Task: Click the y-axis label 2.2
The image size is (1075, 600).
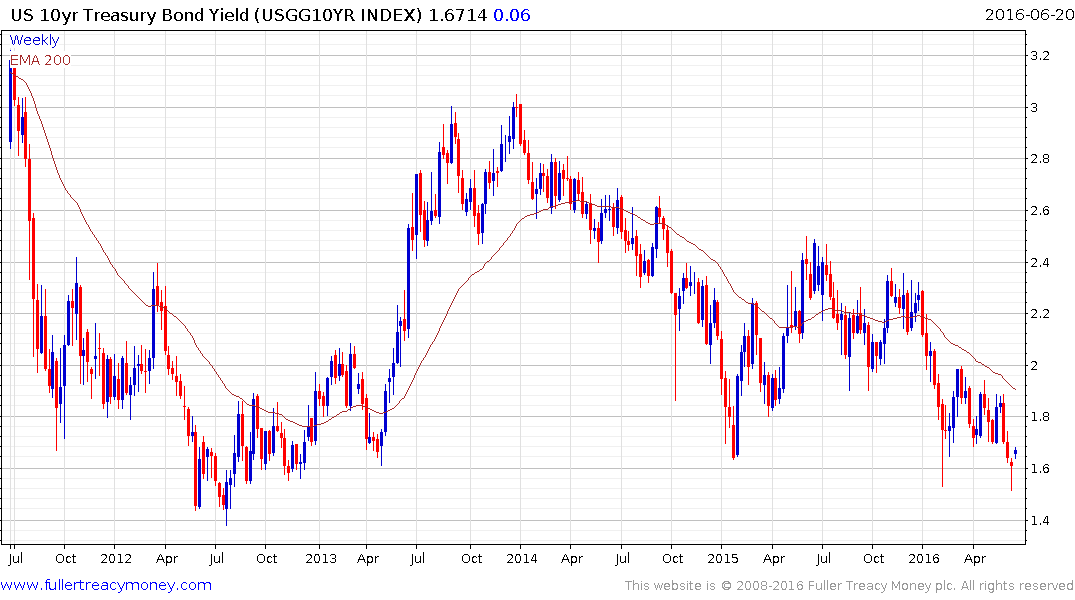Action: 1040,314
